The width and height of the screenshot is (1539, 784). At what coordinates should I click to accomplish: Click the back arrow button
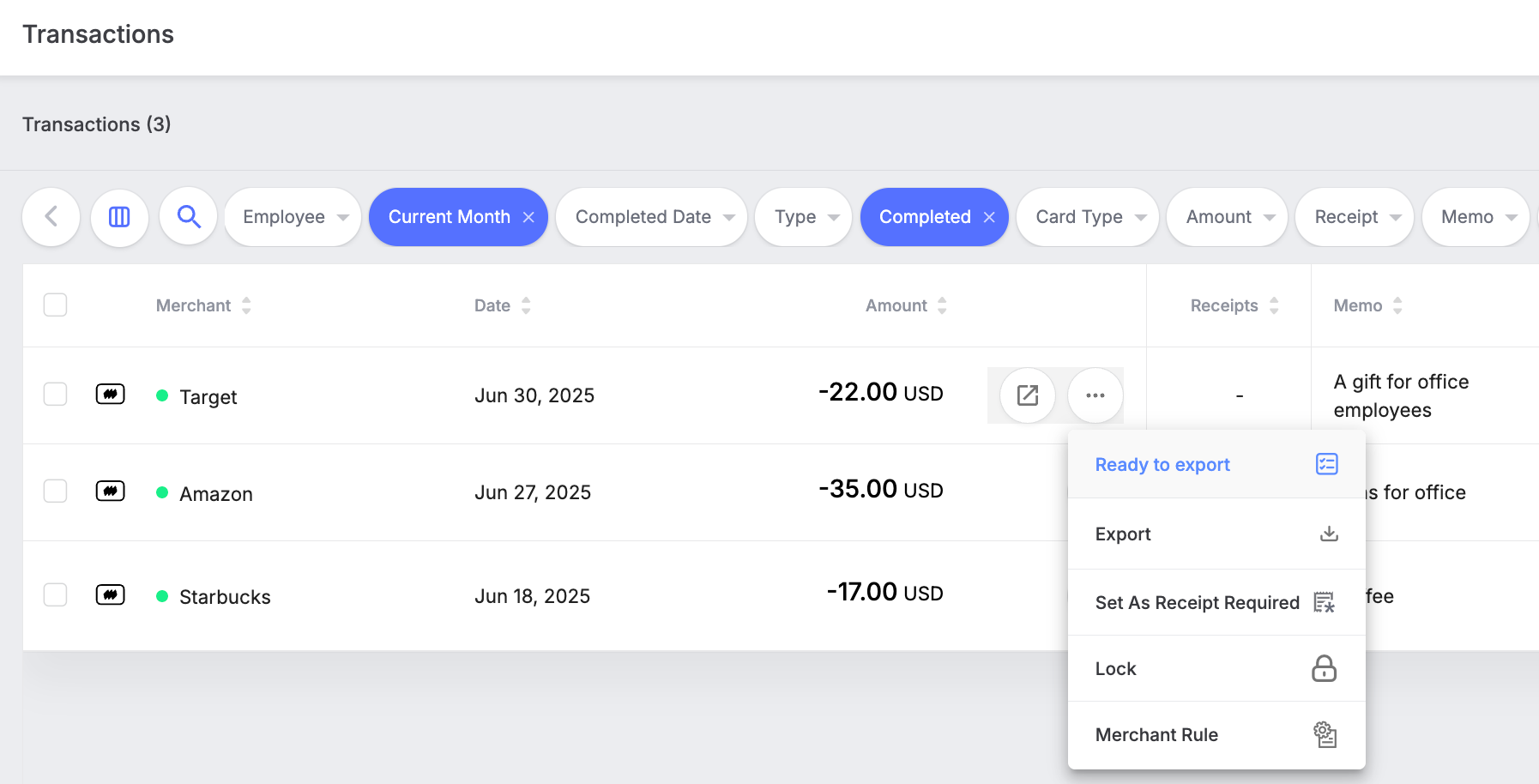coord(51,217)
